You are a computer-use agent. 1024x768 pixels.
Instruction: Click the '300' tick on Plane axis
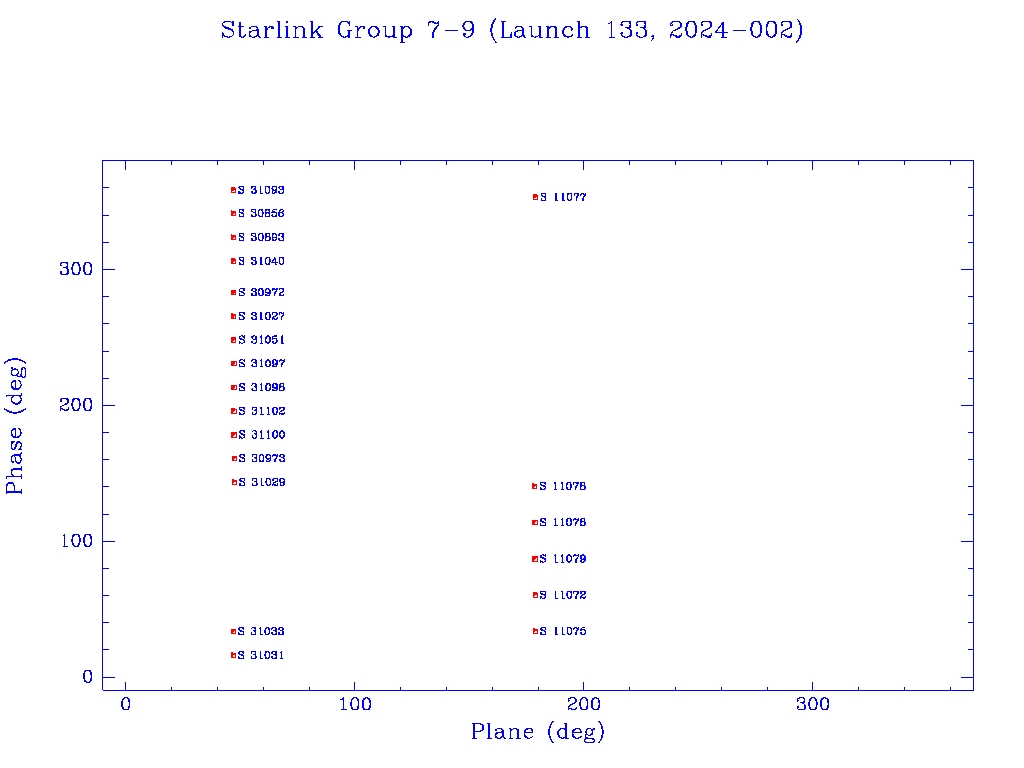812,704
